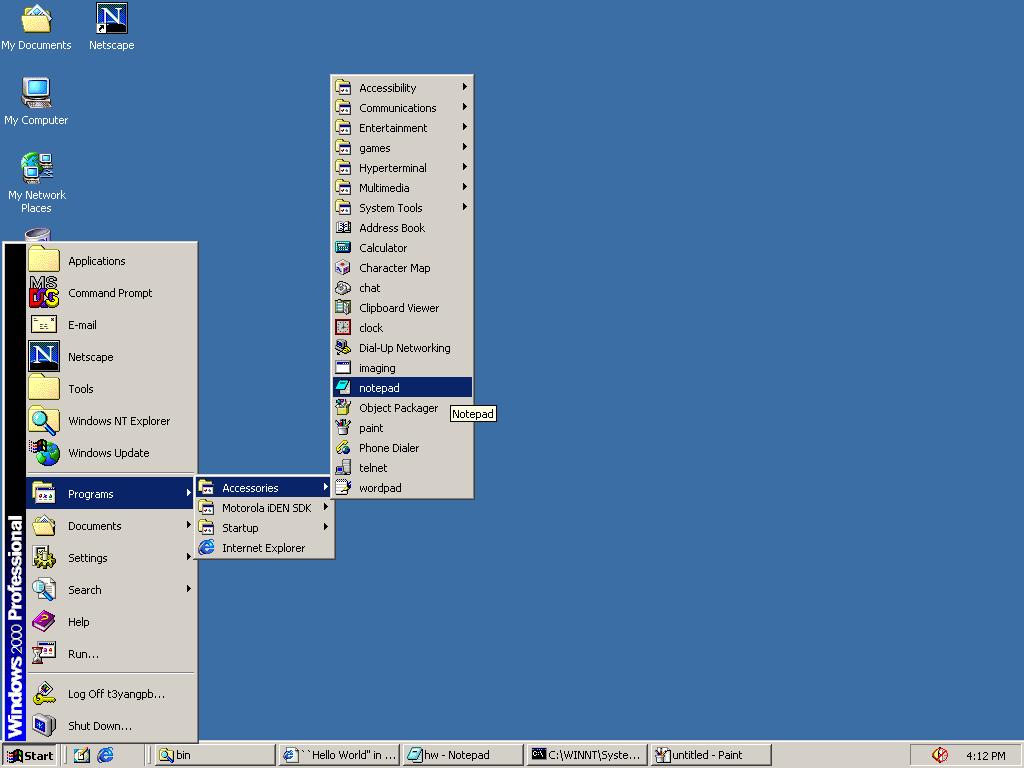This screenshot has width=1024, height=768.
Task: Click the paint program icon
Action: 343,428
